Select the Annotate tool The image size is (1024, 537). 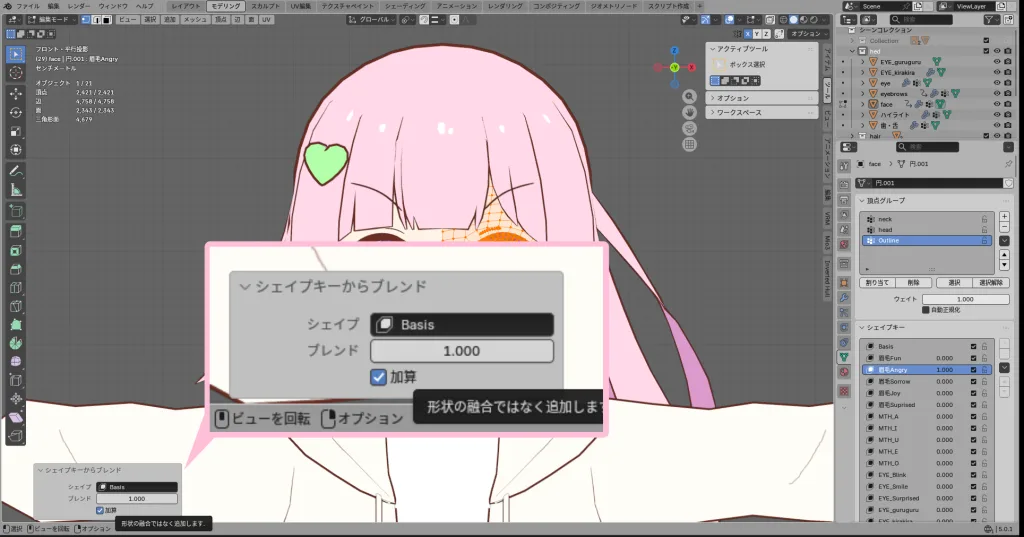pos(16,171)
